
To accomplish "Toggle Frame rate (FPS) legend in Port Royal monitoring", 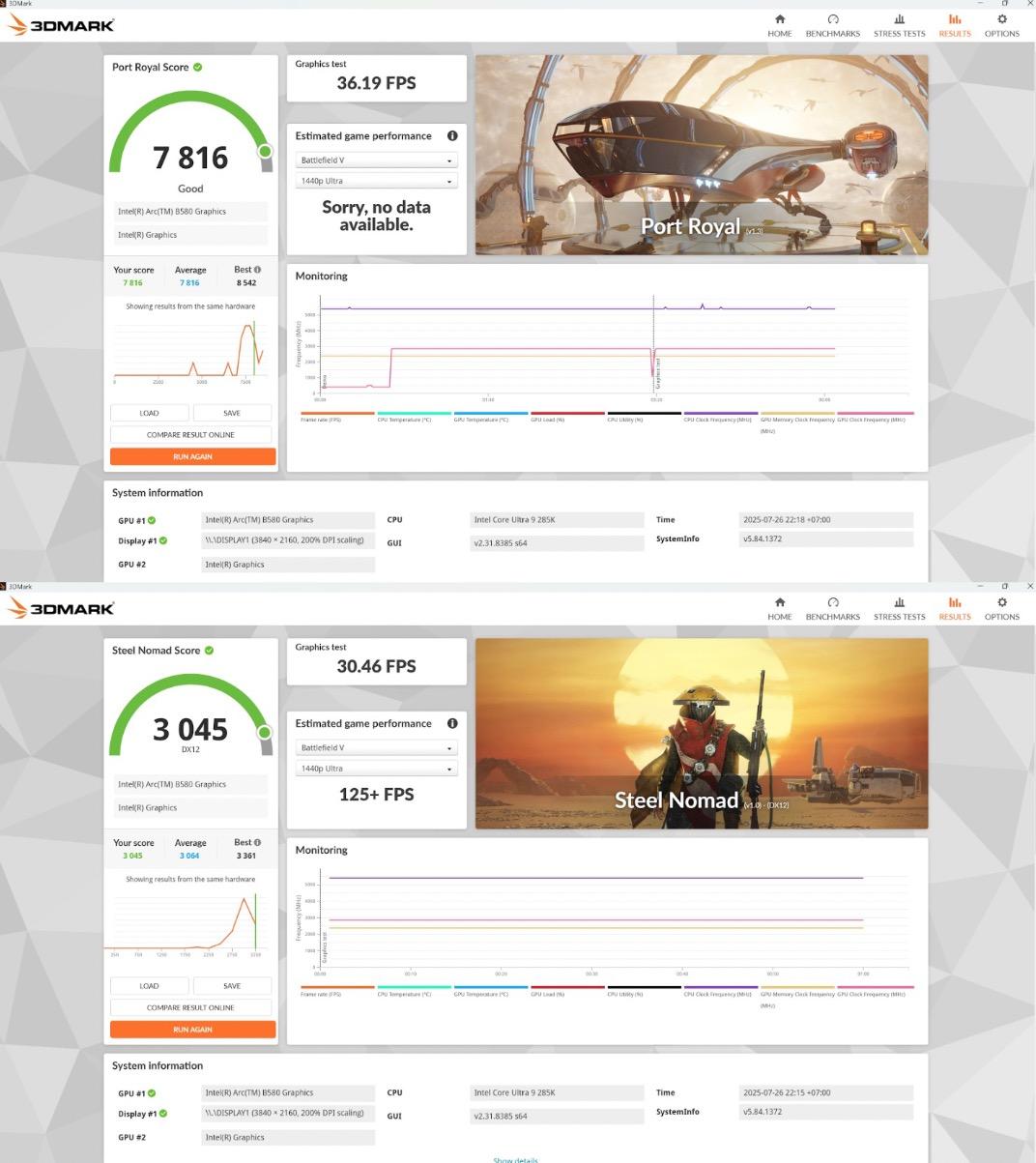I will [x=337, y=417].
